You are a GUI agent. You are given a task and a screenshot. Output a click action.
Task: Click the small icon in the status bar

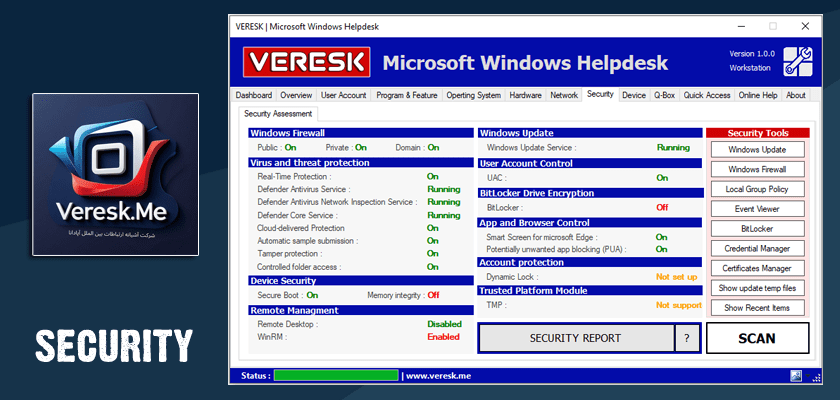[x=796, y=377]
